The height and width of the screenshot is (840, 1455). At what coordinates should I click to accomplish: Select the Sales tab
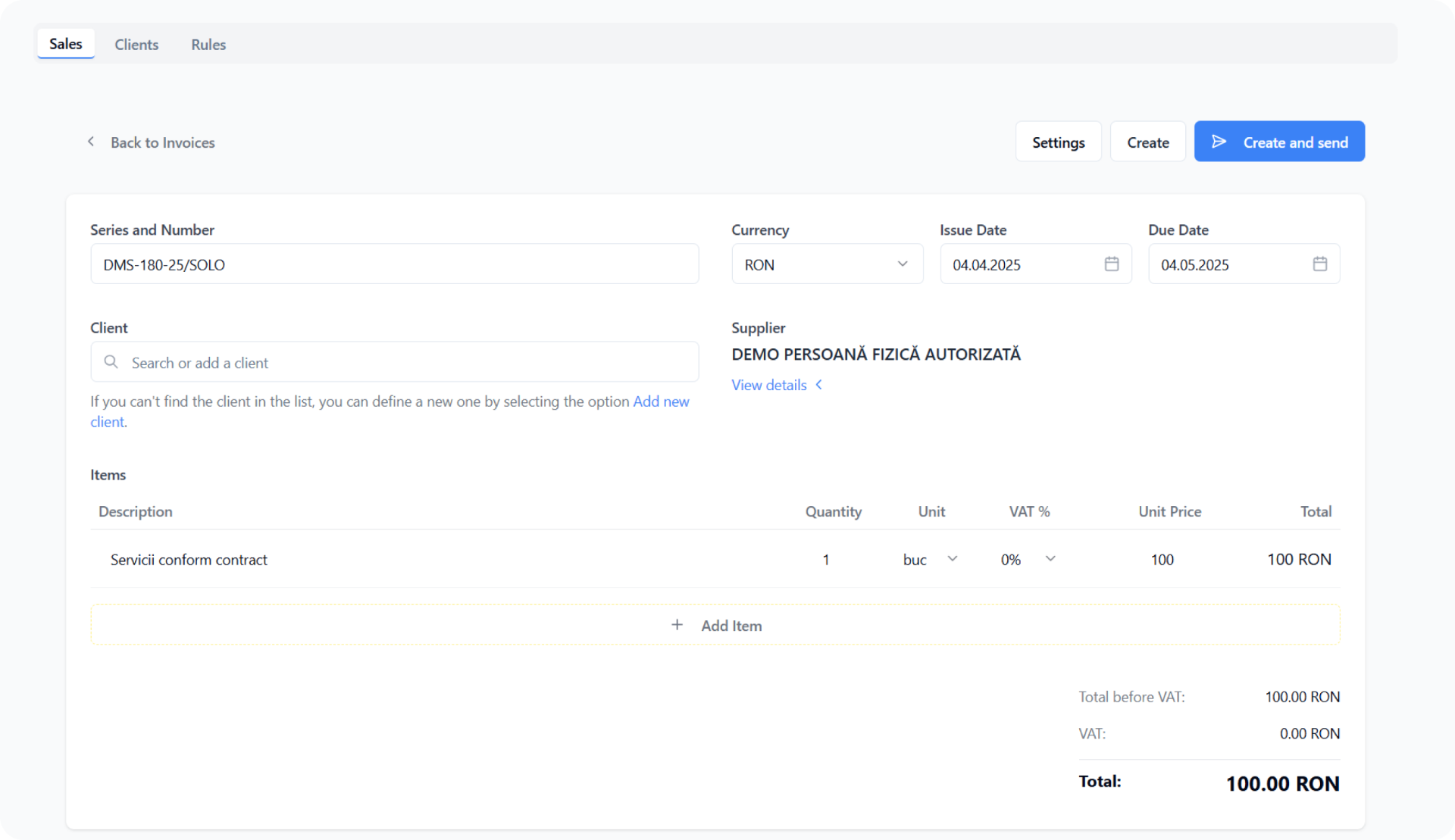coord(66,44)
